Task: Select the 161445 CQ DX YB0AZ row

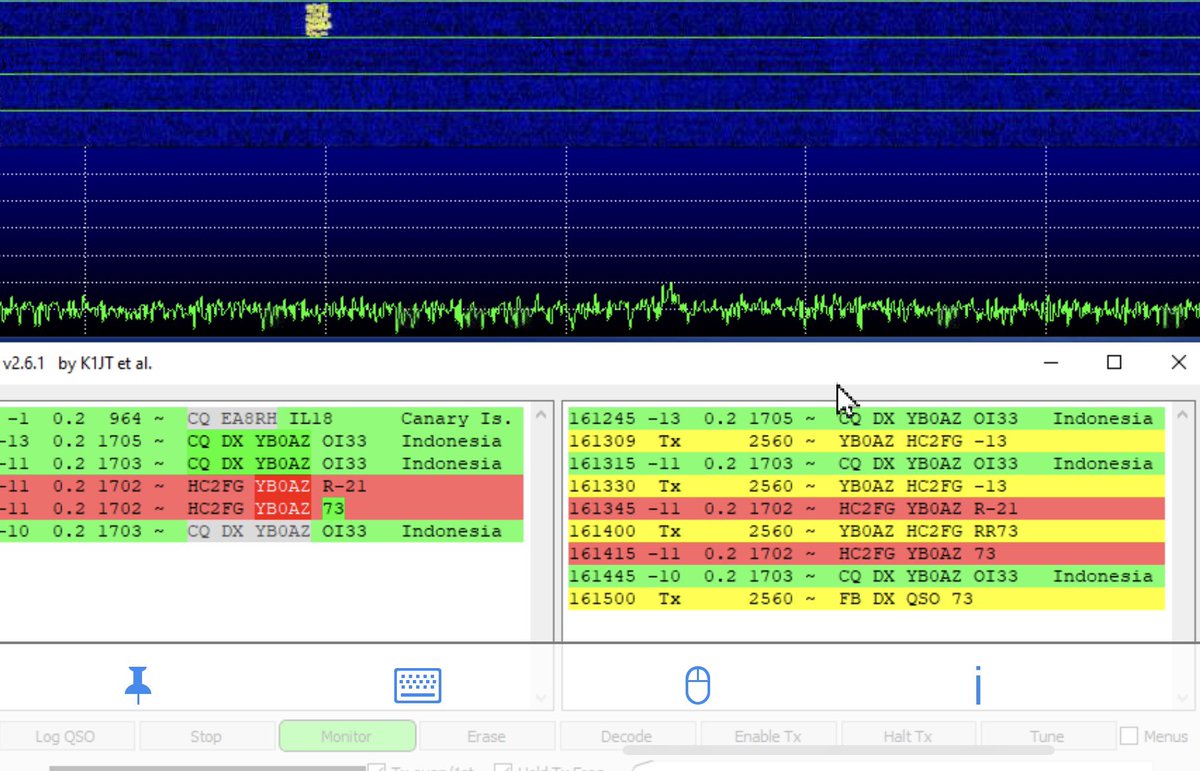Action: (866, 576)
